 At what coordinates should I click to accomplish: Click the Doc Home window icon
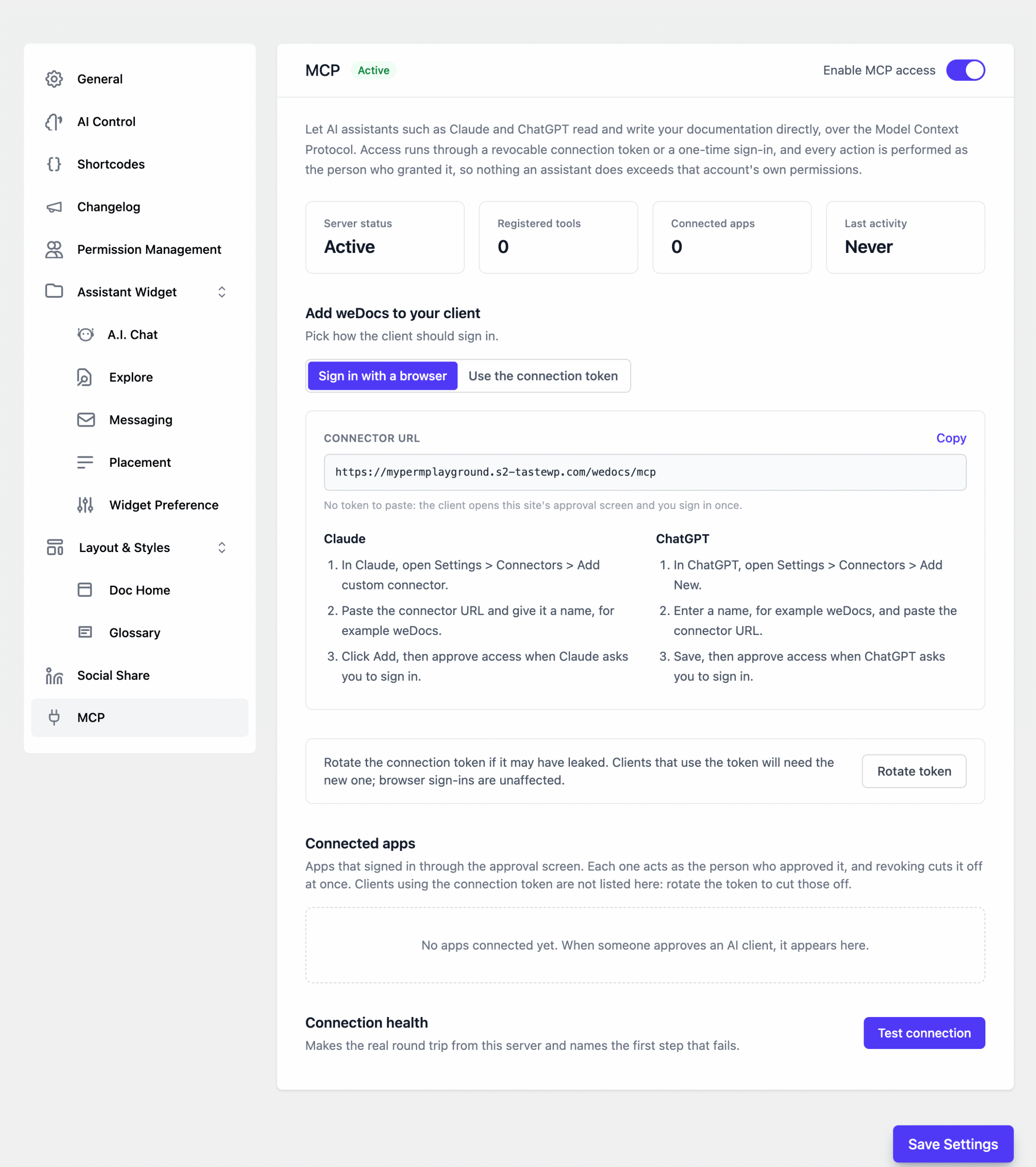[x=84, y=590]
